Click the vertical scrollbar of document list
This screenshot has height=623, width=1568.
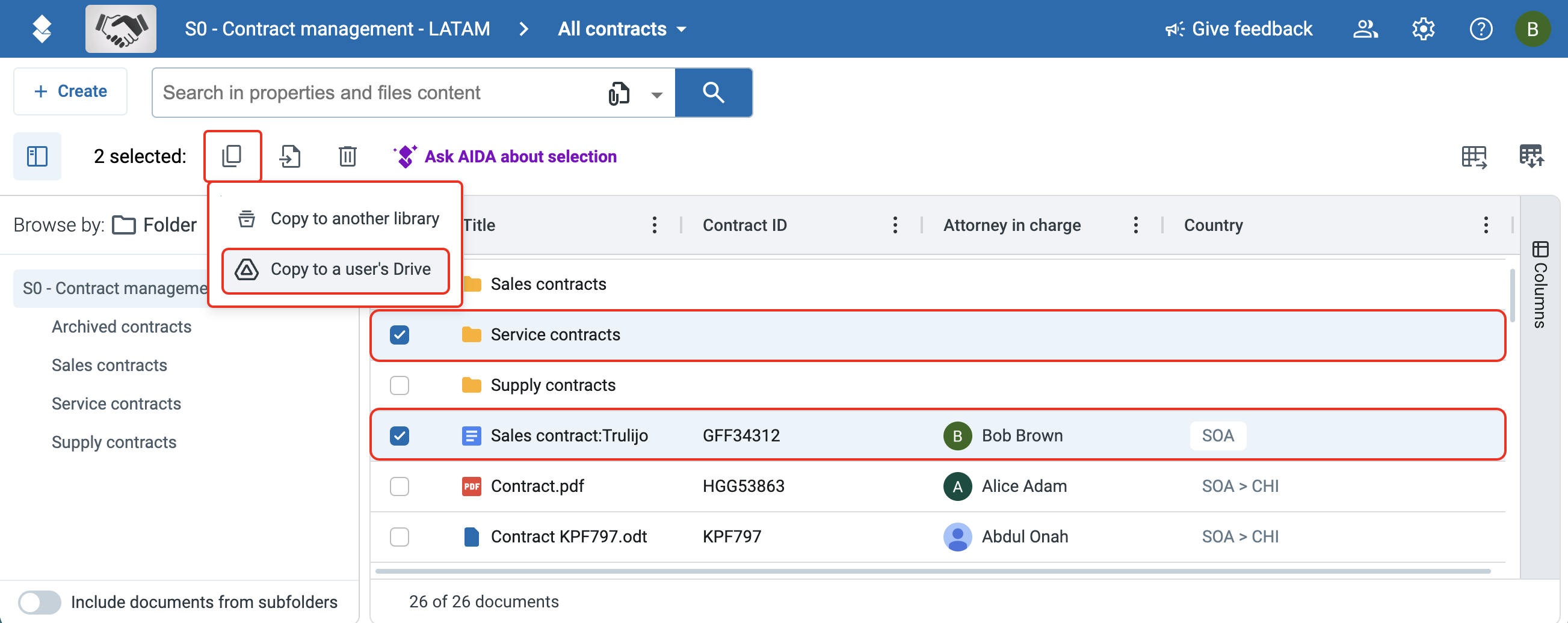pos(1512,295)
